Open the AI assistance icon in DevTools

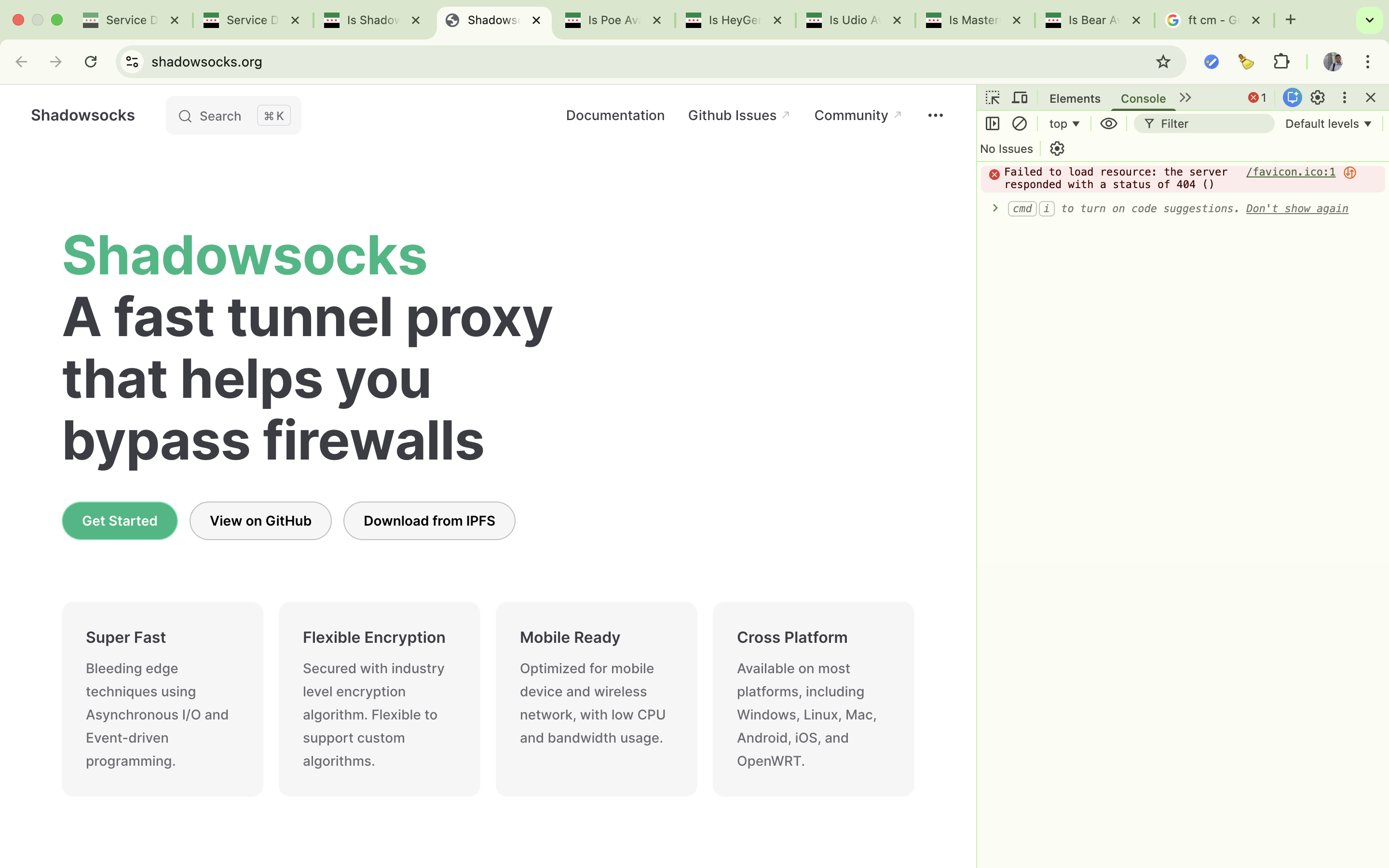[x=1292, y=97]
